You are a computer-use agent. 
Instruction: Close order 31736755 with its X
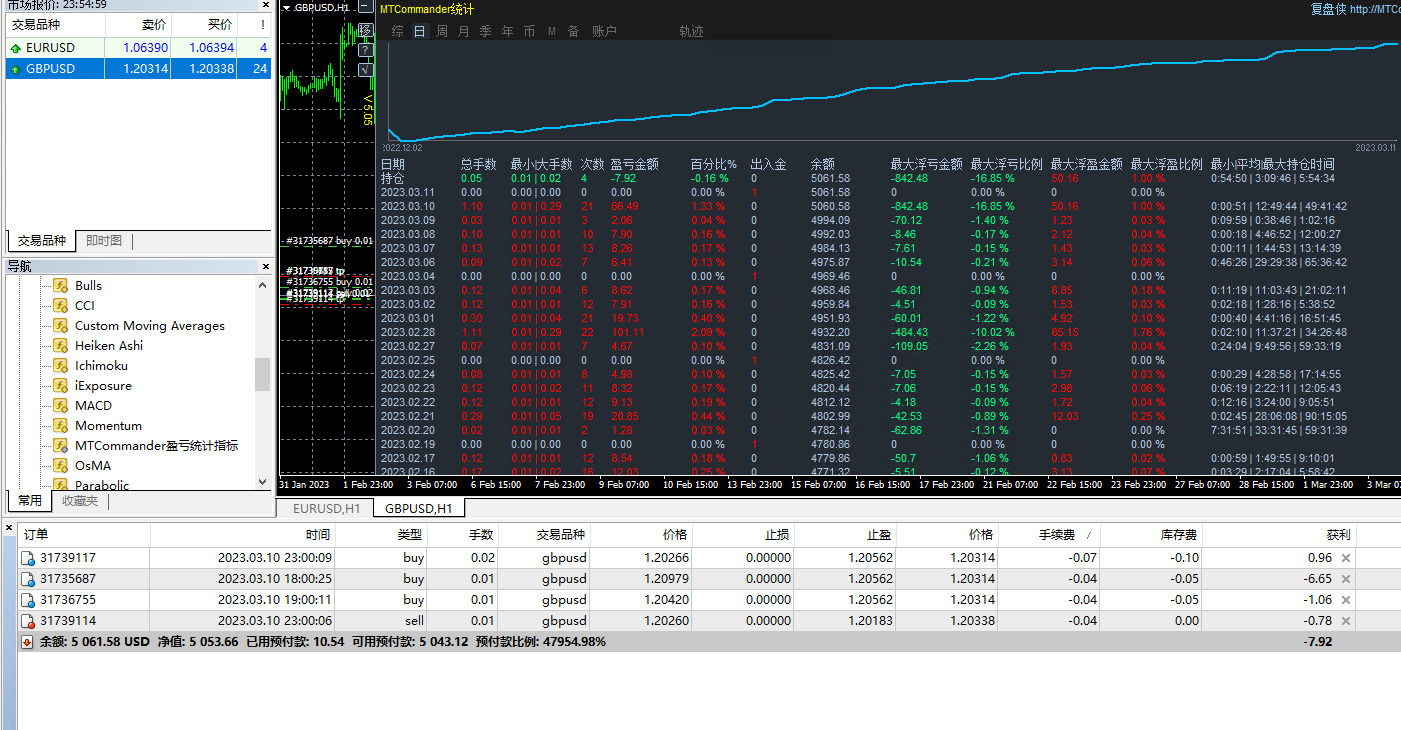(x=1346, y=600)
